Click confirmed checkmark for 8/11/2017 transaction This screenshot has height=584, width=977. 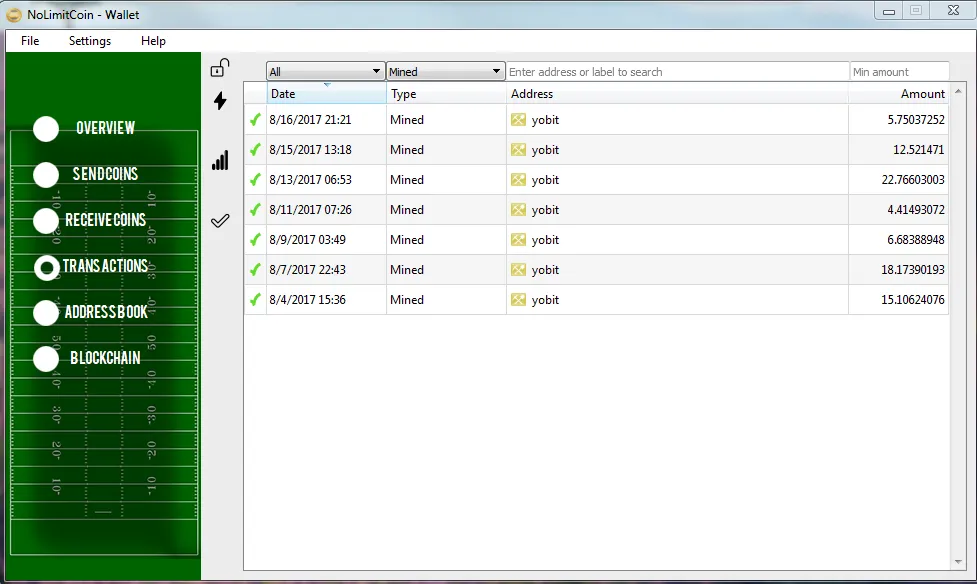pos(255,209)
